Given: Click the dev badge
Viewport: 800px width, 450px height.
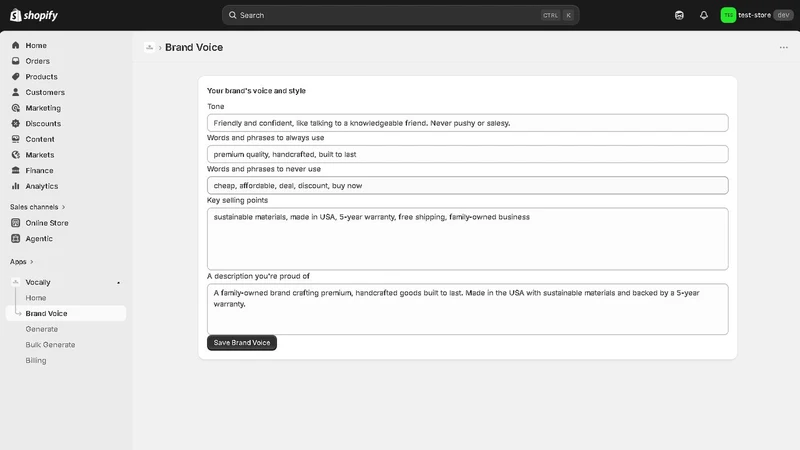Looking at the screenshot, I should (783, 15).
